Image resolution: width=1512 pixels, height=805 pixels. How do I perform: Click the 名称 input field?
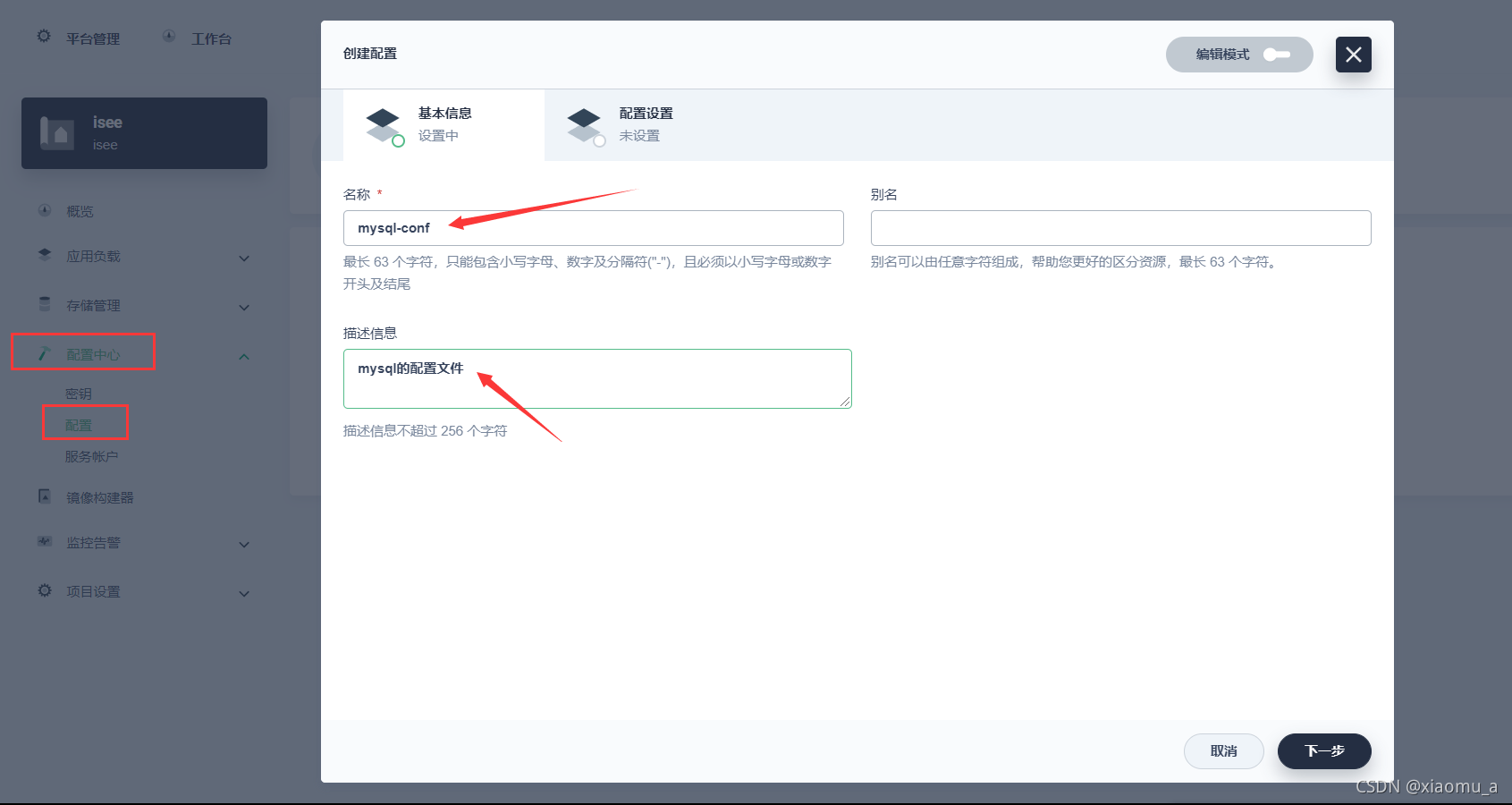coord(593,228)
